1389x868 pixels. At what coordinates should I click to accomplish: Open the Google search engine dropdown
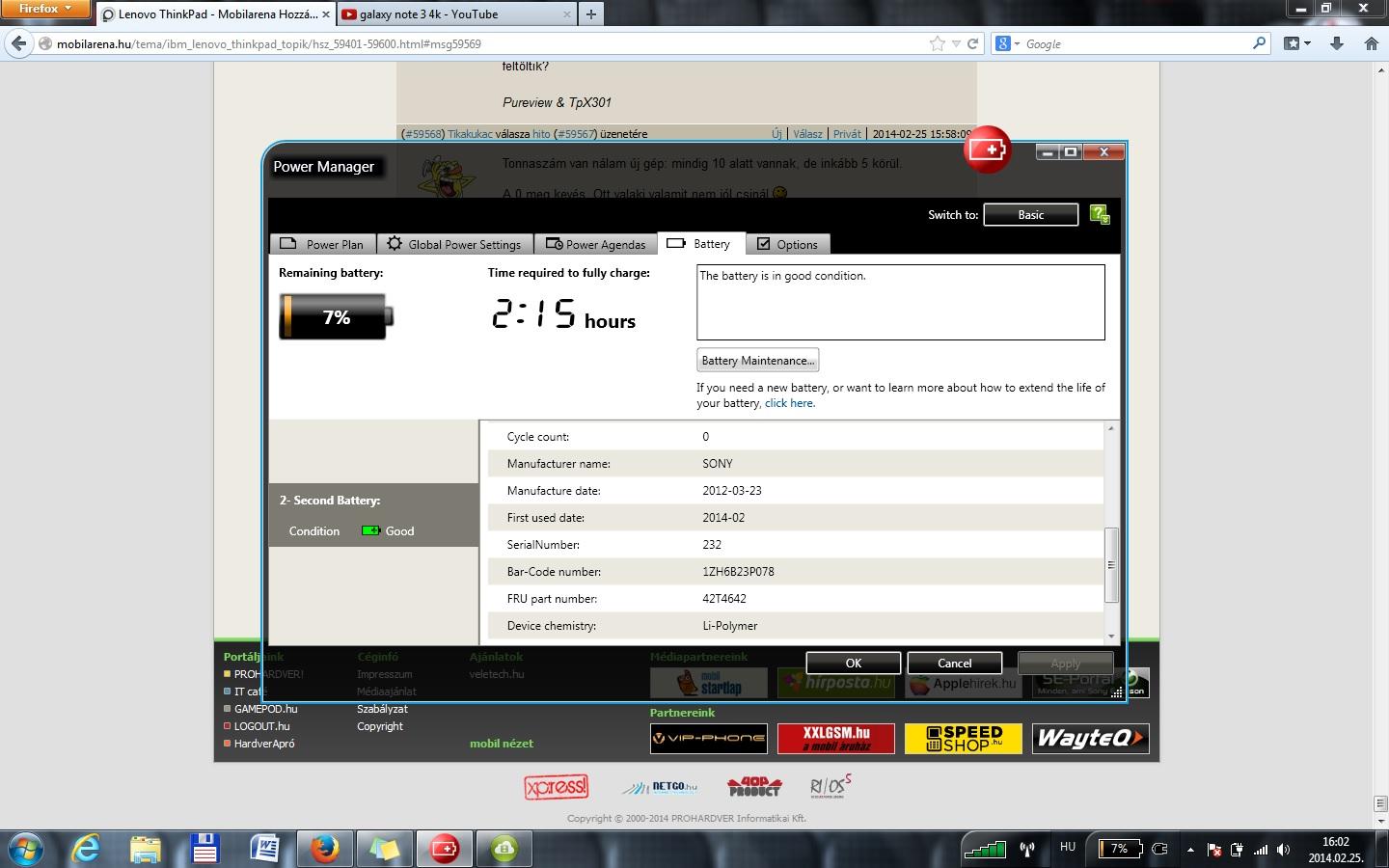click(x=1007, y=43)
